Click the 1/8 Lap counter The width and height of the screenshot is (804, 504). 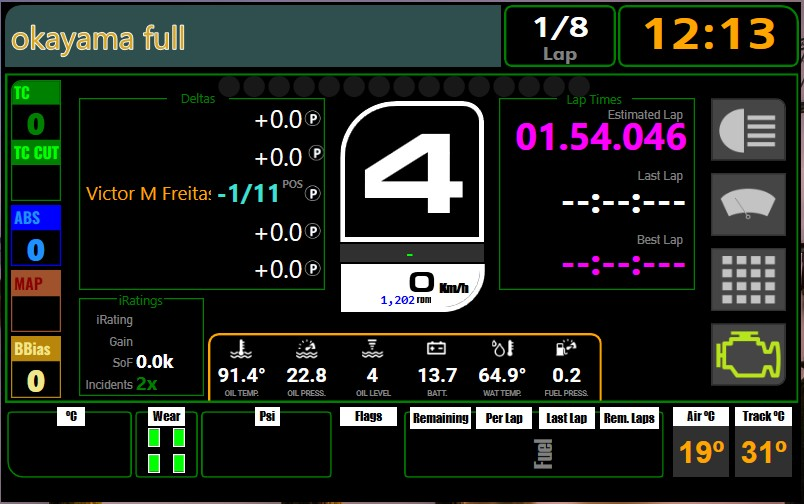[x=560, y=36]
